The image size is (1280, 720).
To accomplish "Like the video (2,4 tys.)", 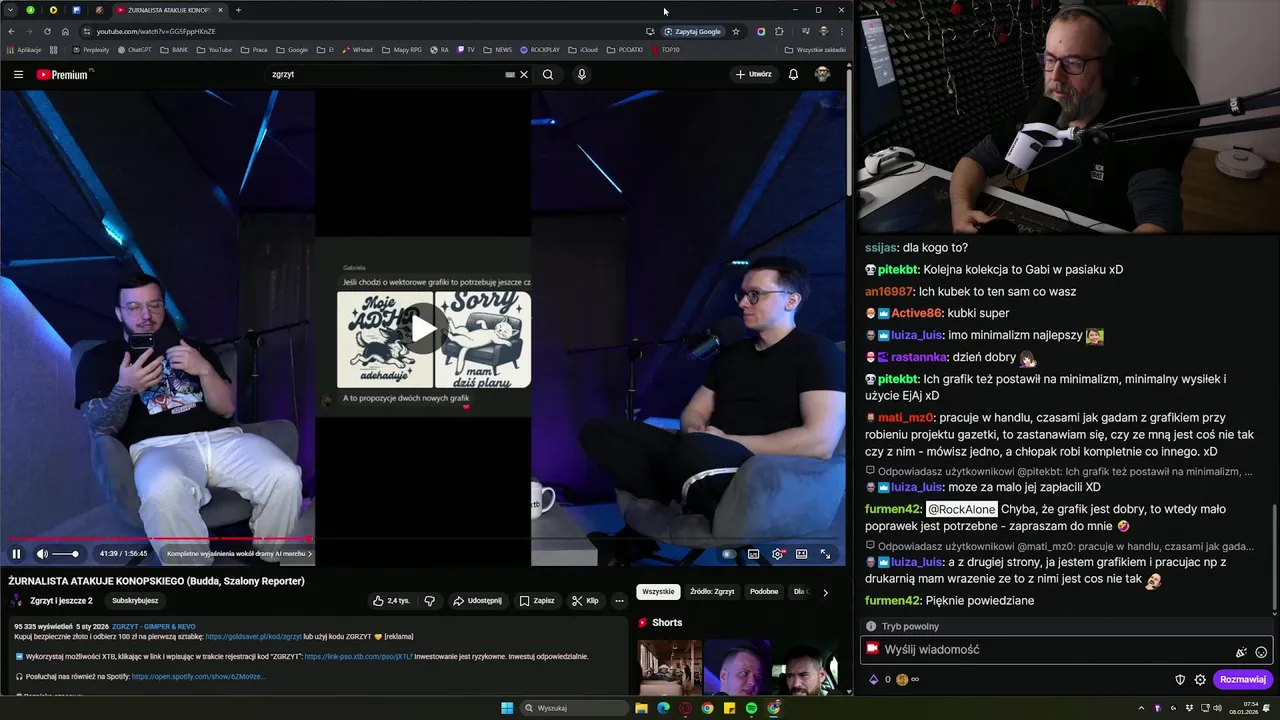I will [x=391, y=601].
